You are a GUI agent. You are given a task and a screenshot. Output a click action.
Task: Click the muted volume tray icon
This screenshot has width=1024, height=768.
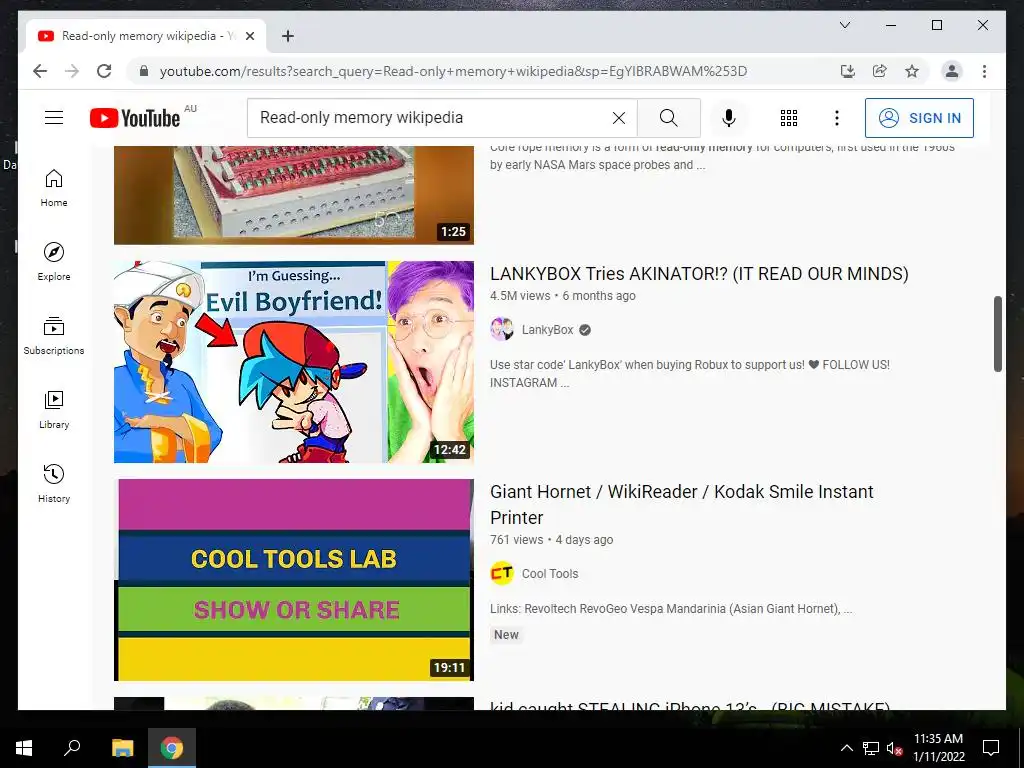coord(894,748)
